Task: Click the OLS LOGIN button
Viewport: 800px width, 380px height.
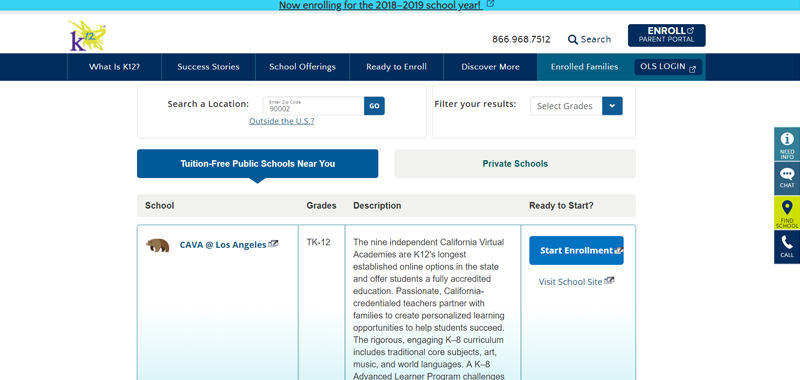Action: coord(668,67)
